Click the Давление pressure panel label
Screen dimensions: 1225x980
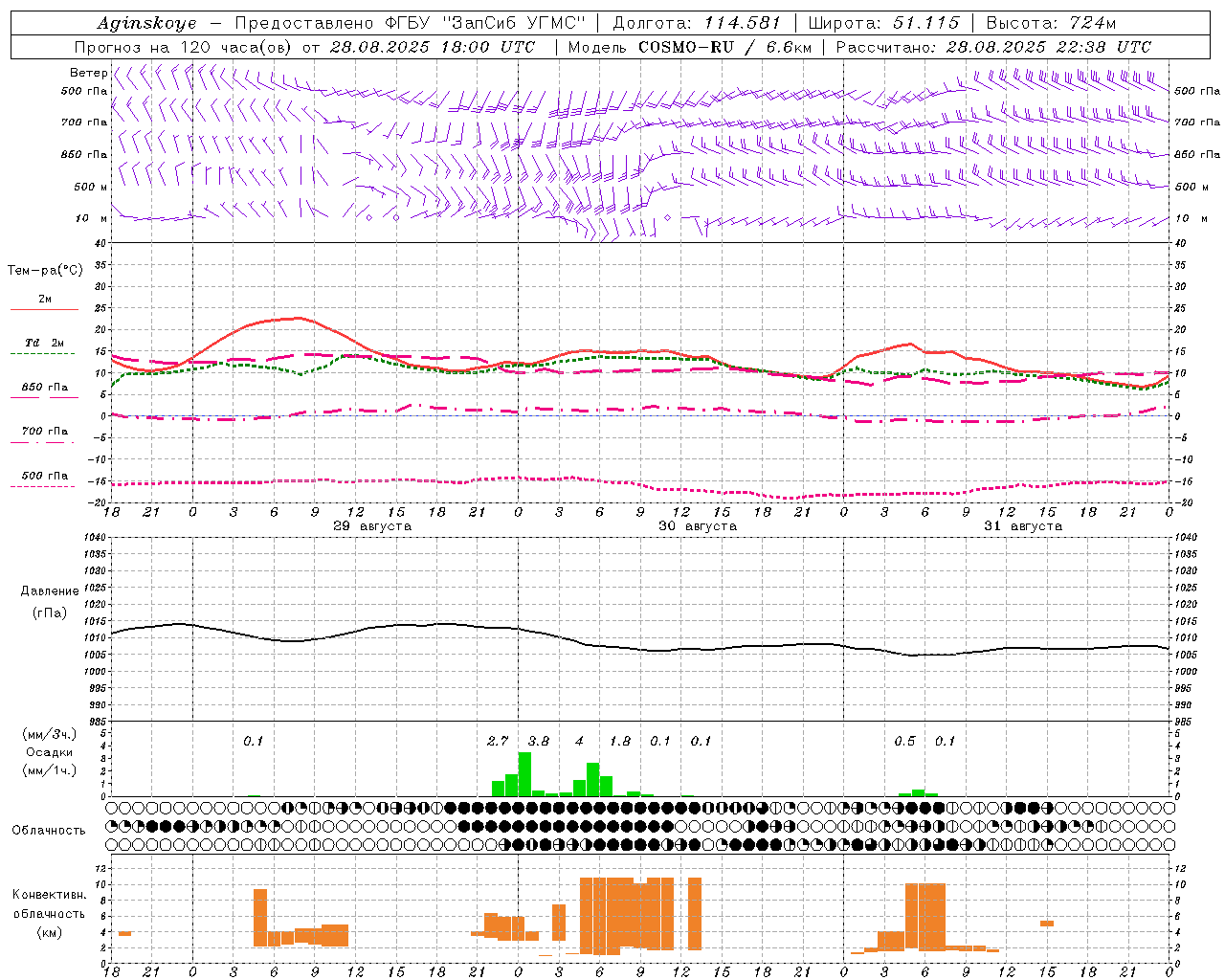point(50,591)
